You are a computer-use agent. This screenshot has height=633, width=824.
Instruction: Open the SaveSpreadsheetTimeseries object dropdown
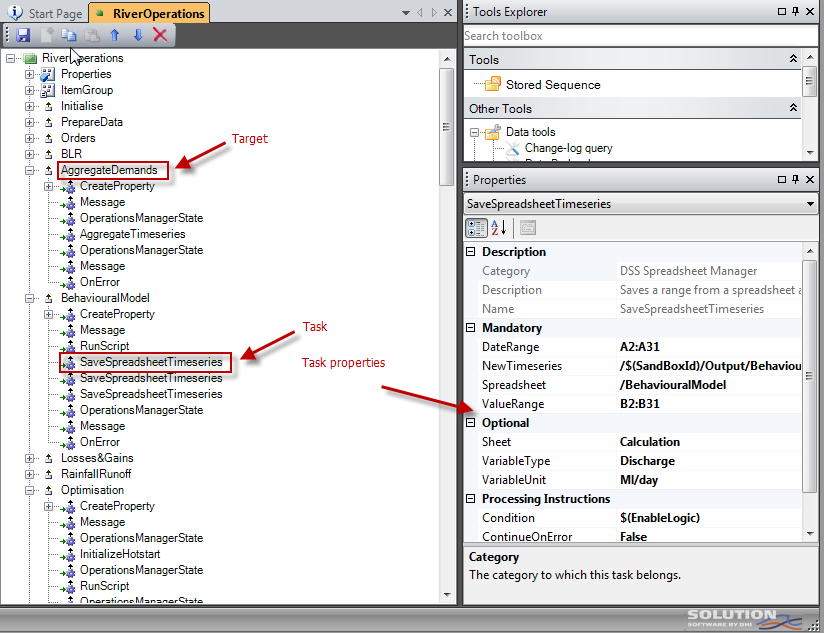click(x=809, y=204)
